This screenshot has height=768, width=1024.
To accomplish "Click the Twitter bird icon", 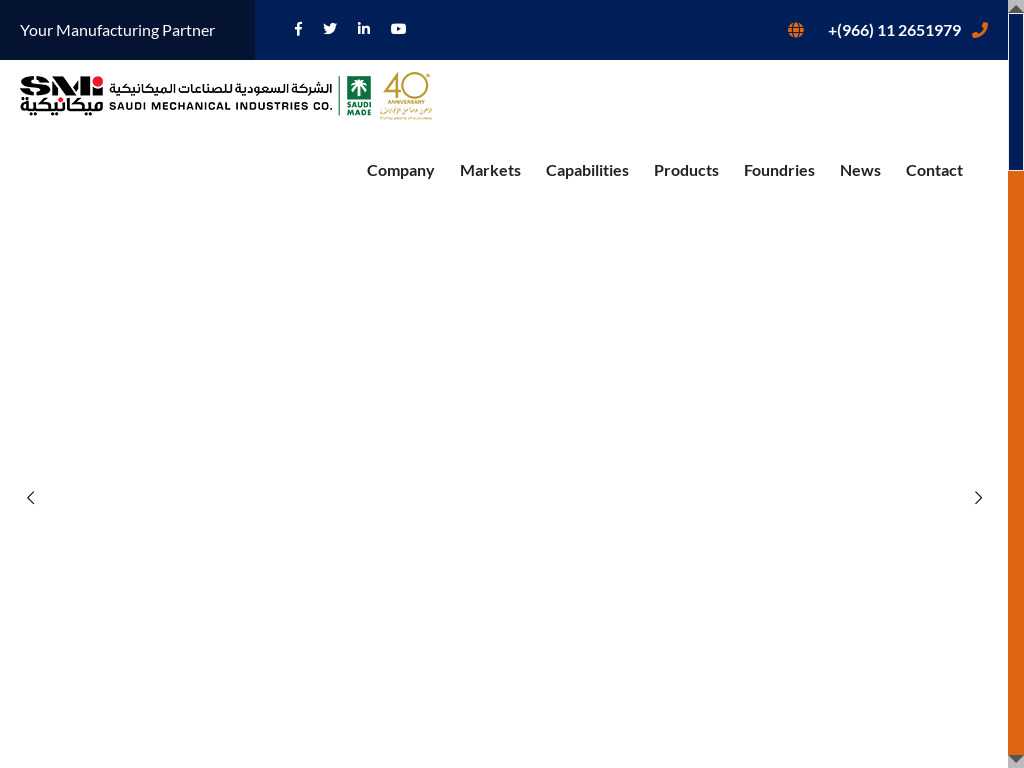I will pyautogui.click(x=330, y=29).
